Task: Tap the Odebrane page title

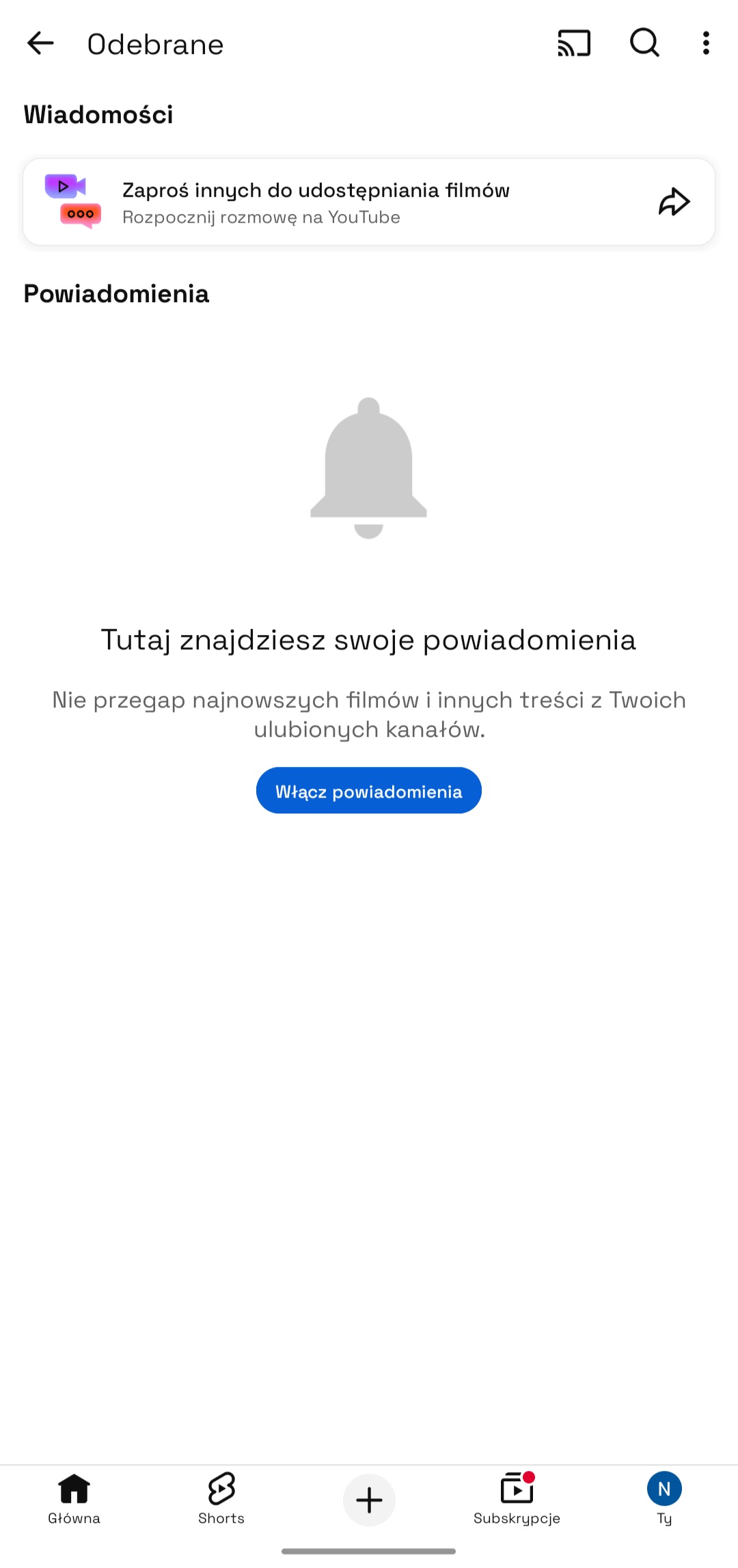Action: pyautogui.click(x=156, y=44)
